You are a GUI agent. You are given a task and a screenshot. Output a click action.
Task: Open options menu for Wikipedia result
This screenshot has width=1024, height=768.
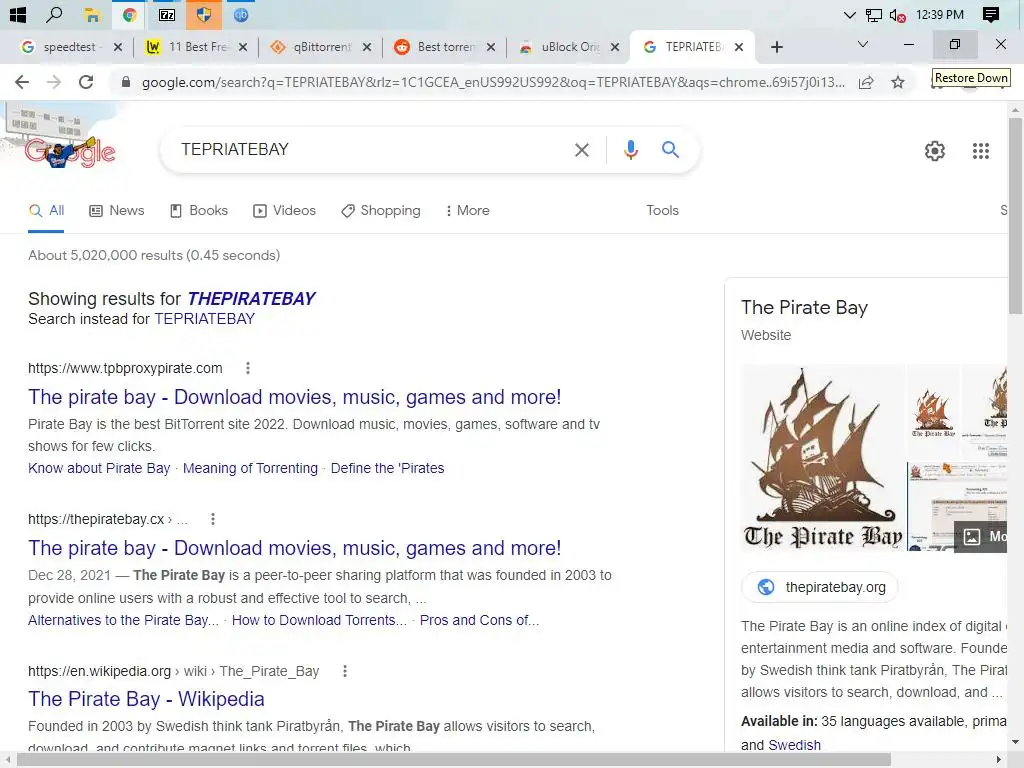click(345, 671)
